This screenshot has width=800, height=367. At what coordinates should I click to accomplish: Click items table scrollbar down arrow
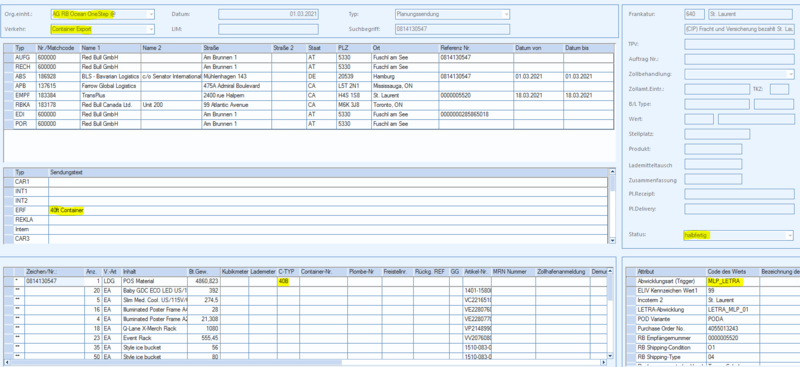tap(609, 356)
